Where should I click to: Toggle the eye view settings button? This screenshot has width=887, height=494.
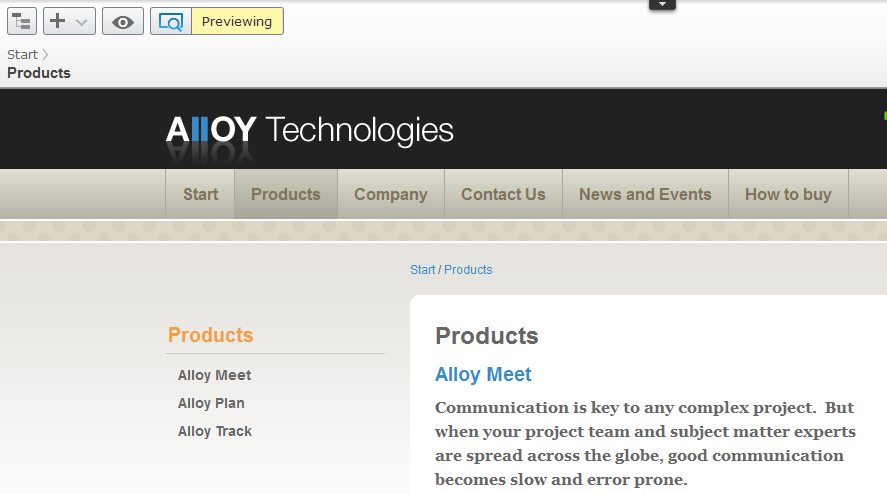pyautogui.click(x=123, y=21)
